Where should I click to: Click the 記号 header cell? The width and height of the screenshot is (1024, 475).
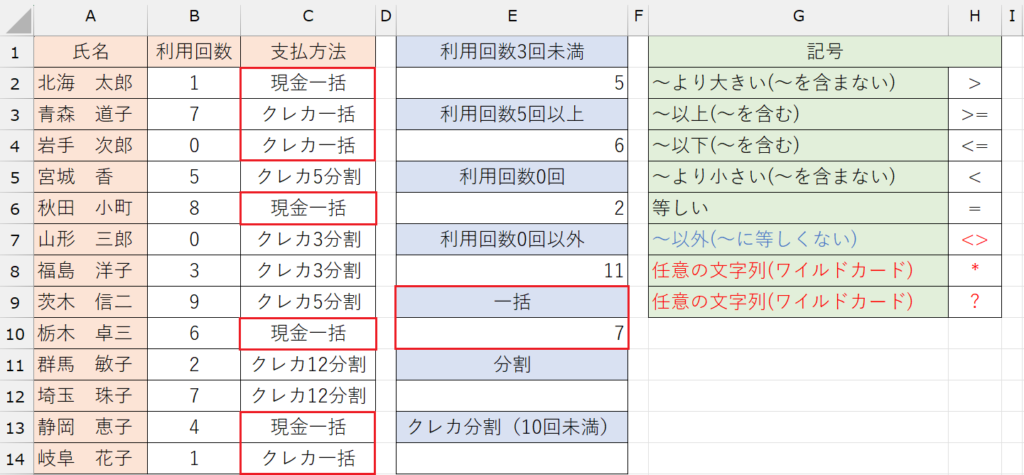(x=824, y=52)
